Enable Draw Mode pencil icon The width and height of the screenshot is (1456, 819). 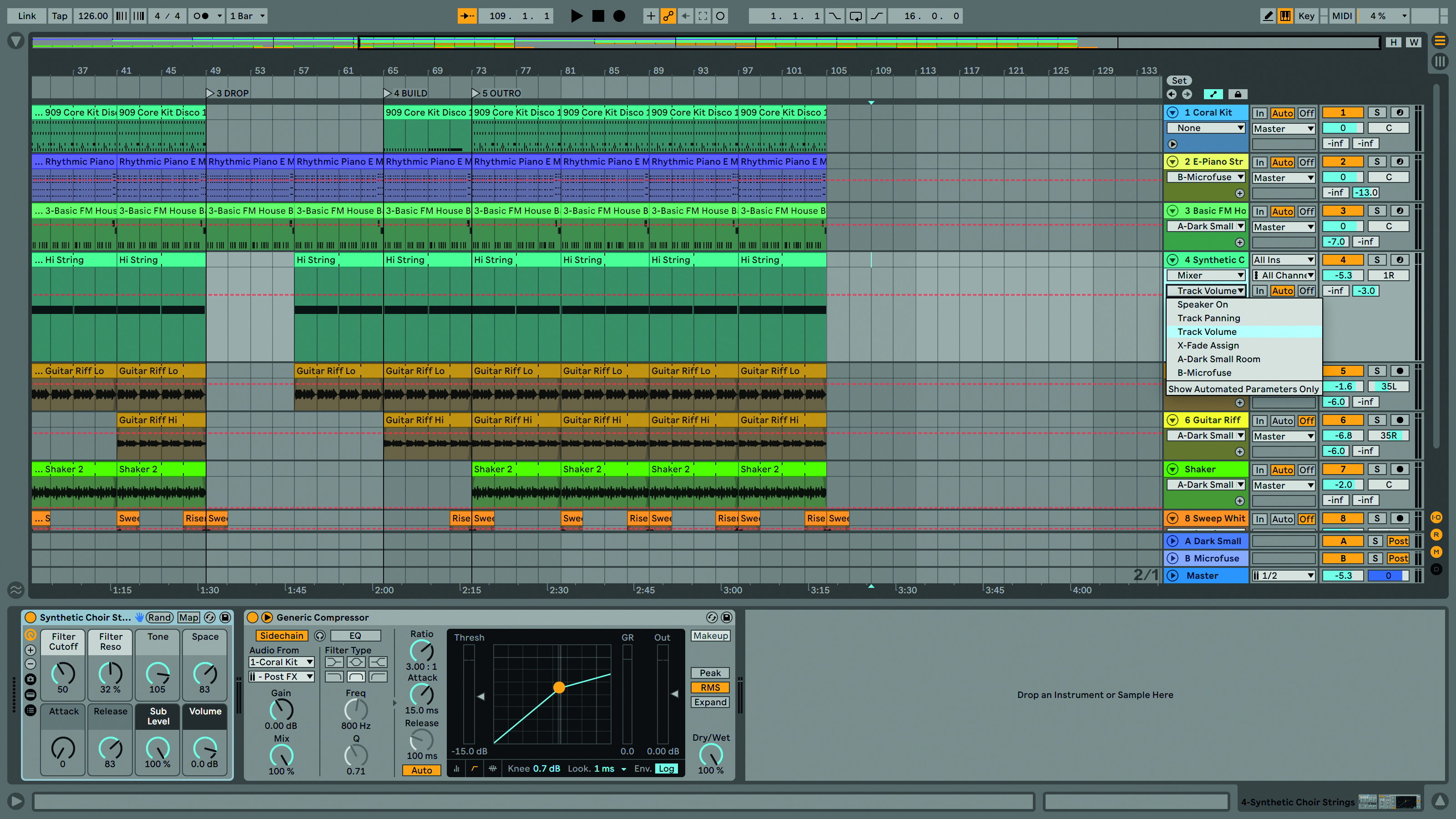(x=1268, y=16)
